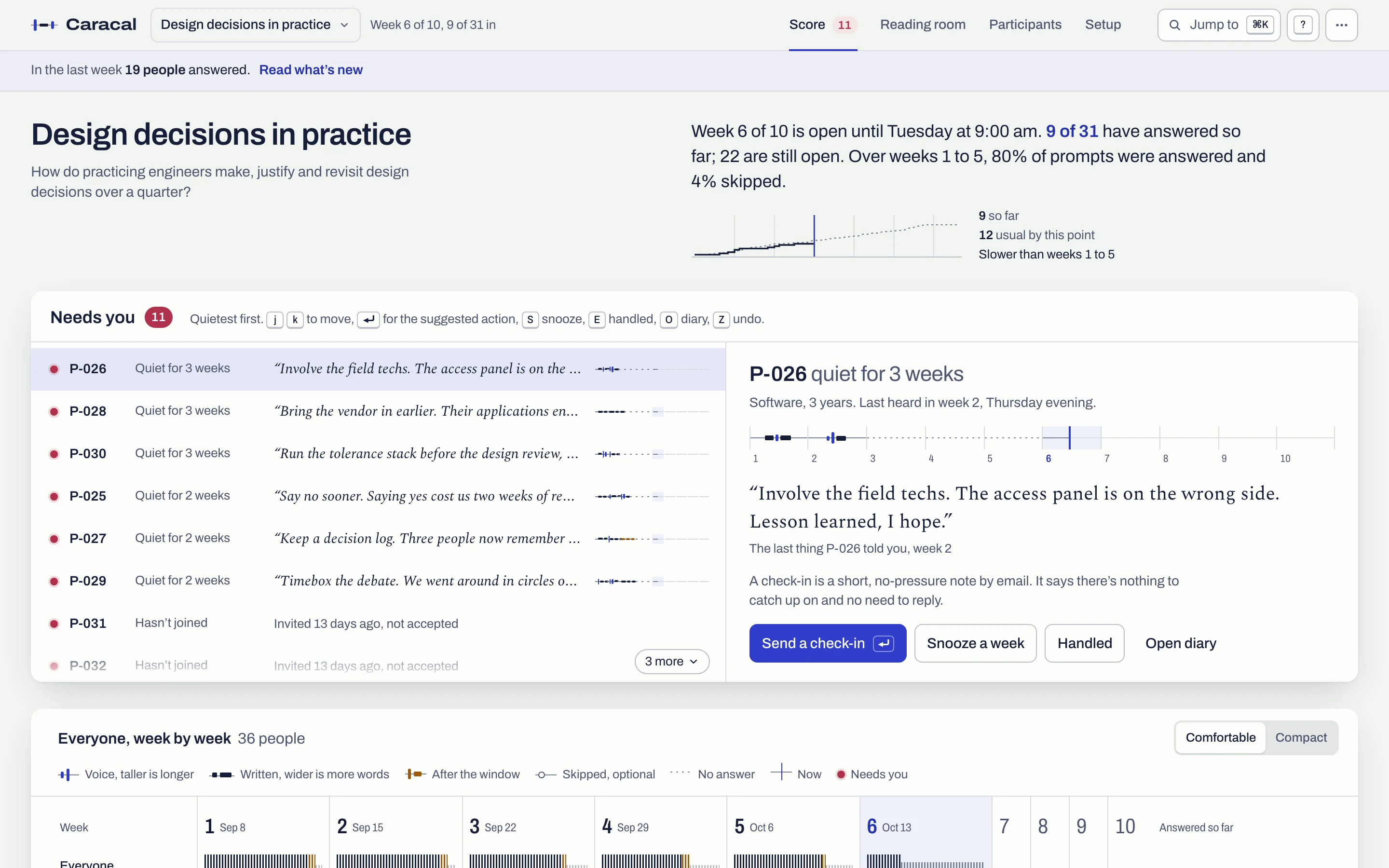Switch to Compact density view
This screenshot has width=1389, height=868.
coord(1301,738)
